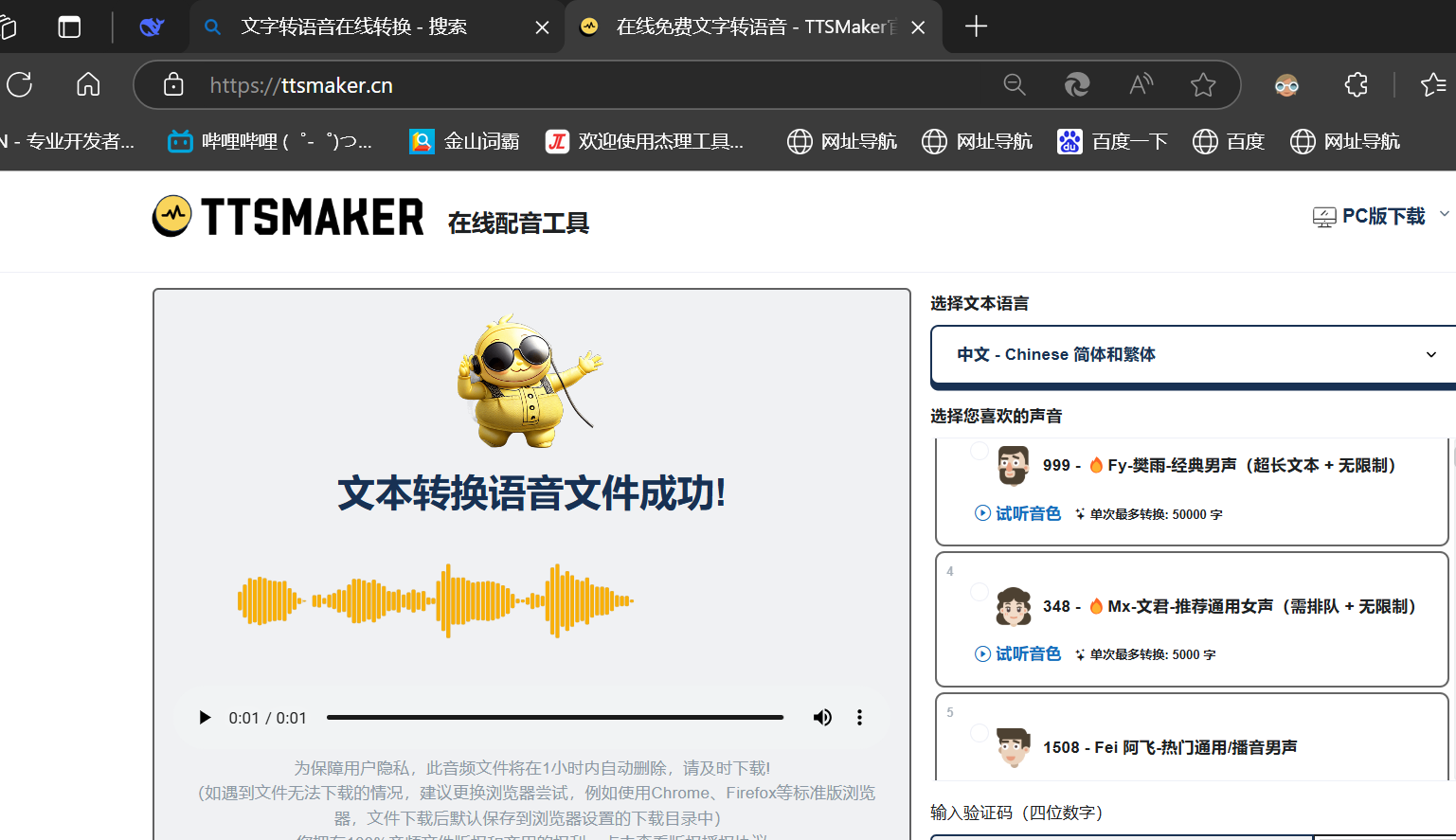This screenshot has height=840, width=1456.
Task: Add this page to favorites star
Action: (x=1203, y=85)
